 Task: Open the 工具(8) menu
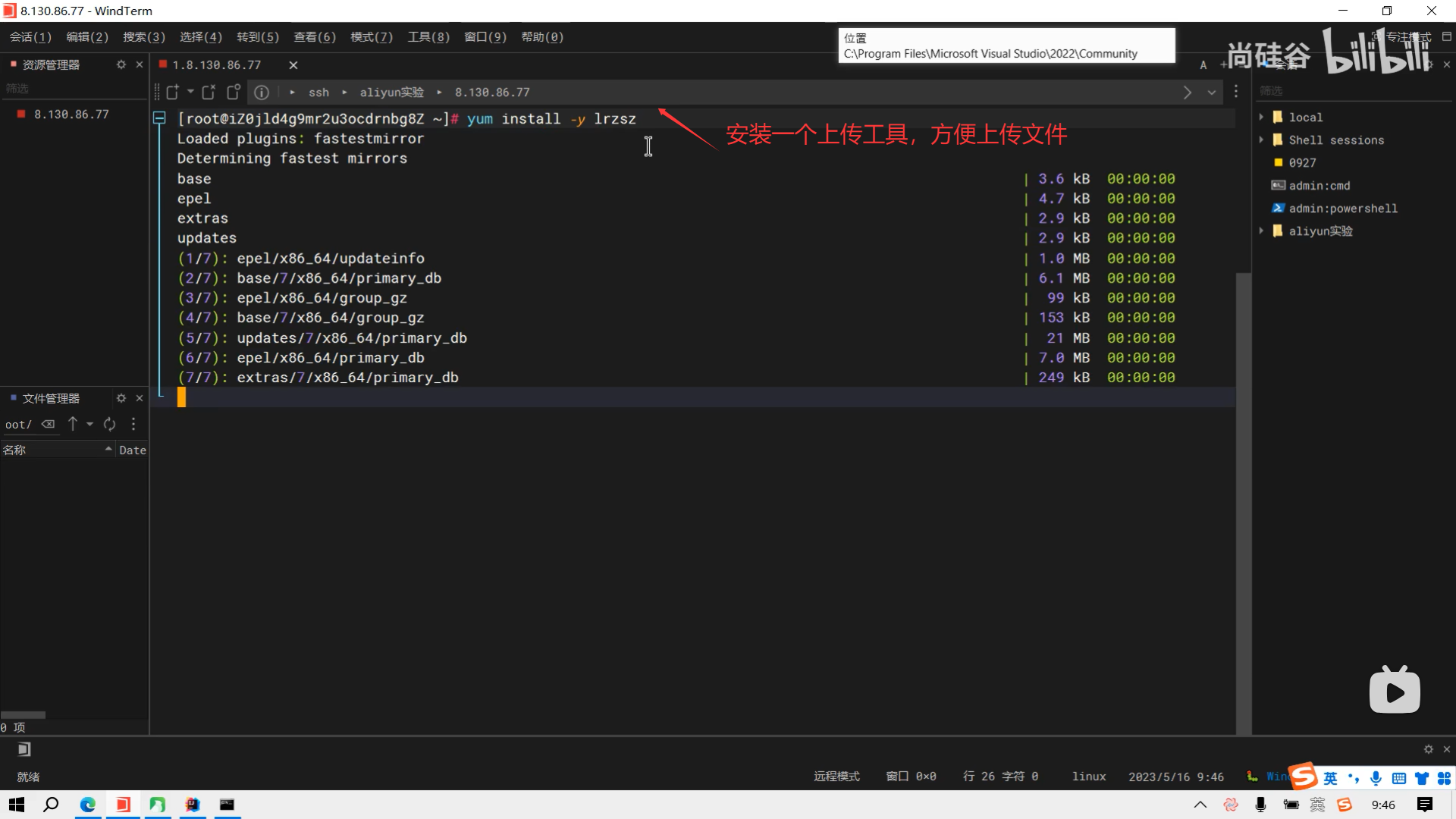coord(428,36)
